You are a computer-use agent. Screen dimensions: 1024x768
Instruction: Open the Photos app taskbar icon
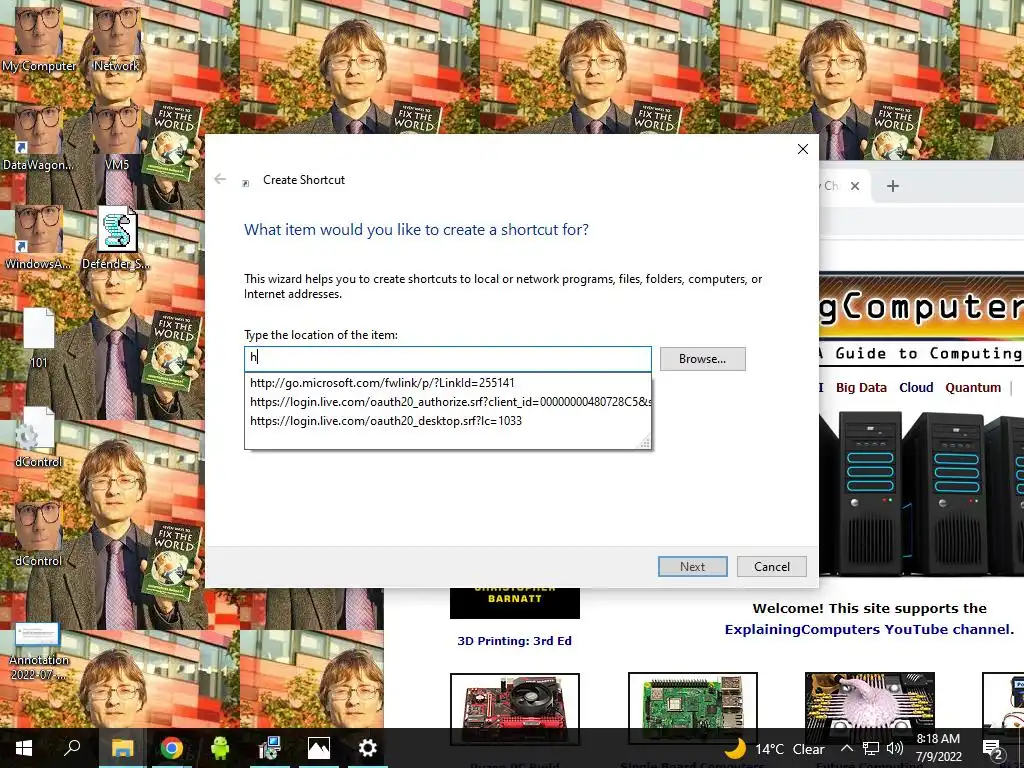319,748
